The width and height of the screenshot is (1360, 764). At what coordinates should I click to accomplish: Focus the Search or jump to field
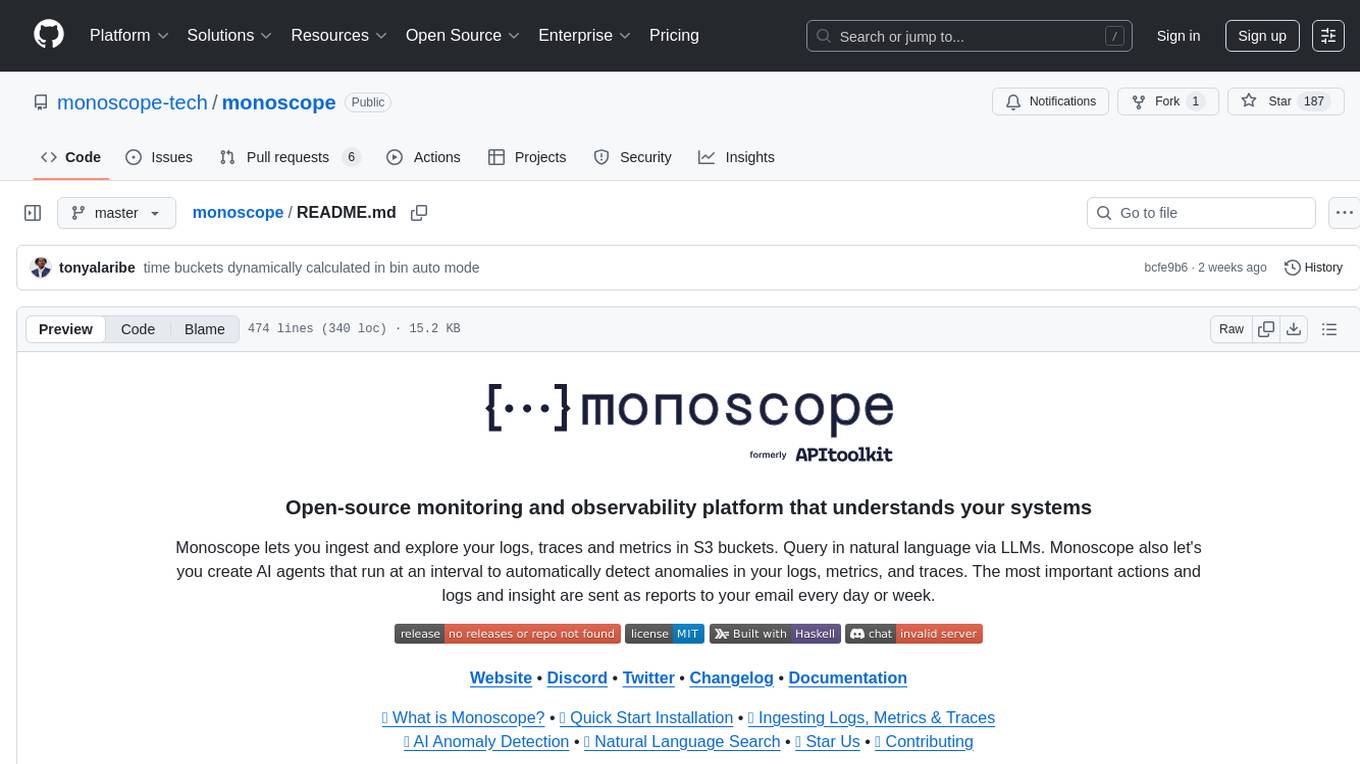click(969, 36)
